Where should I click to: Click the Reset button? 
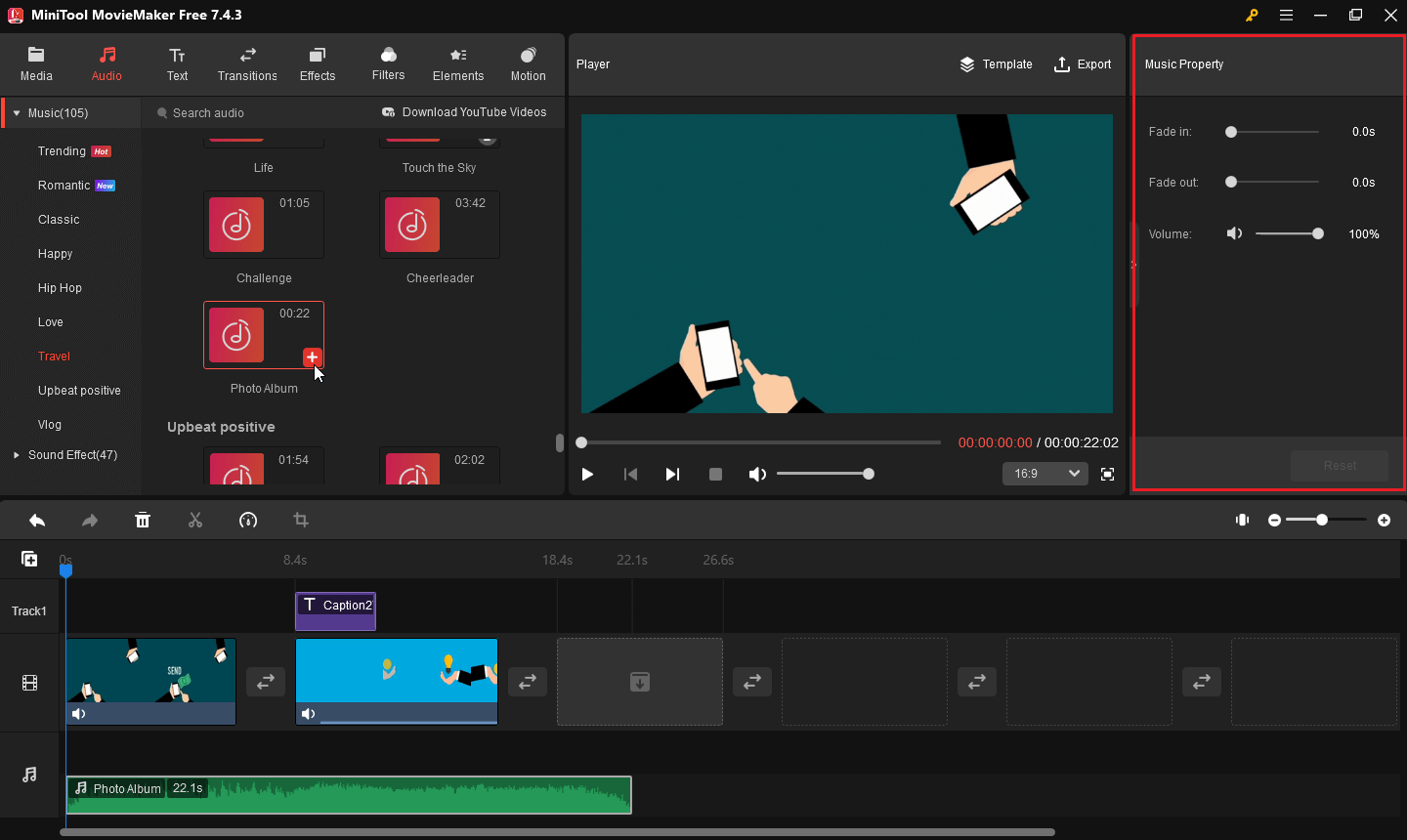click(1340, 466)
